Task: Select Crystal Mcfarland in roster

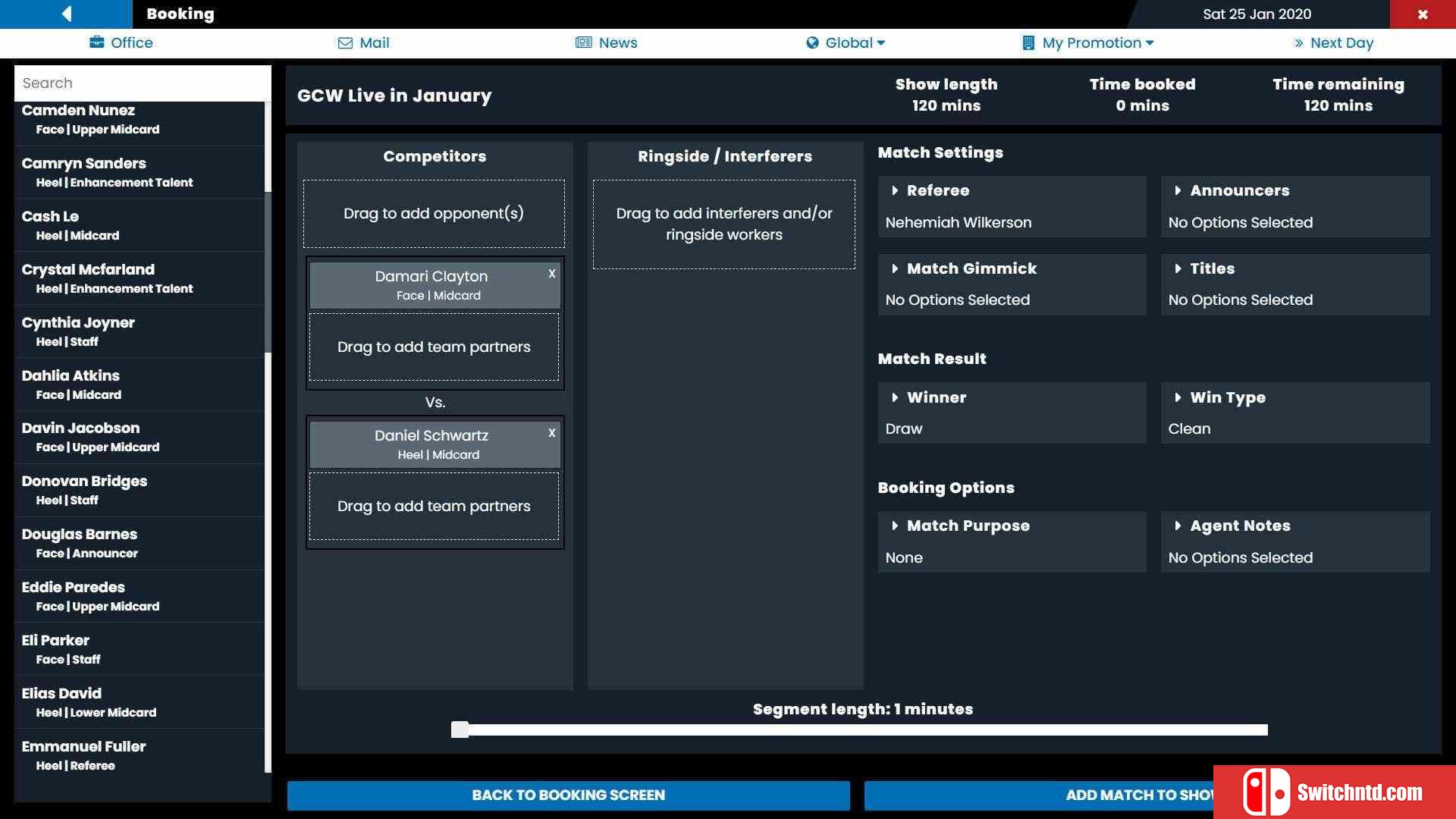Action: click(x=139, y=278)
